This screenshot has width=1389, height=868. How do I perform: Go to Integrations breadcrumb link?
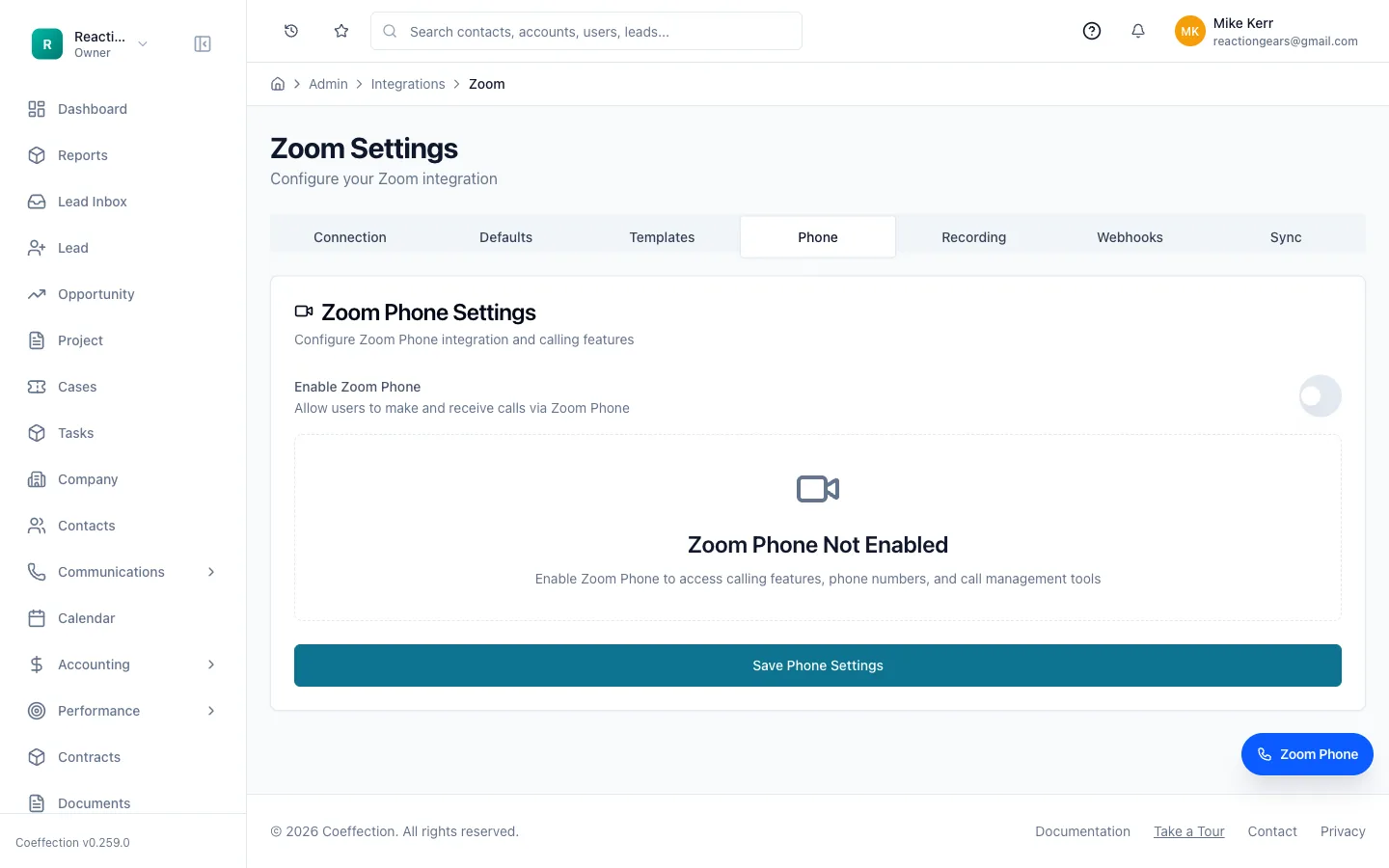click(408, 84)
